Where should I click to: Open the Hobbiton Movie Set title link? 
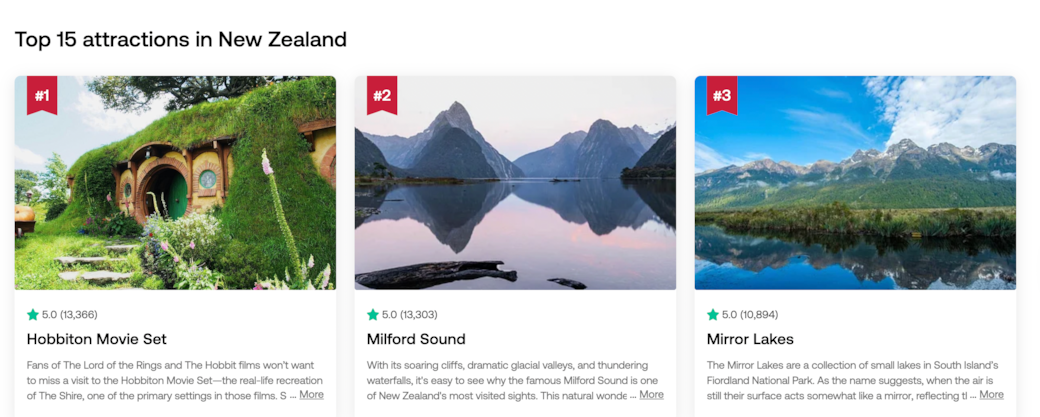click(x=97, y=339)
